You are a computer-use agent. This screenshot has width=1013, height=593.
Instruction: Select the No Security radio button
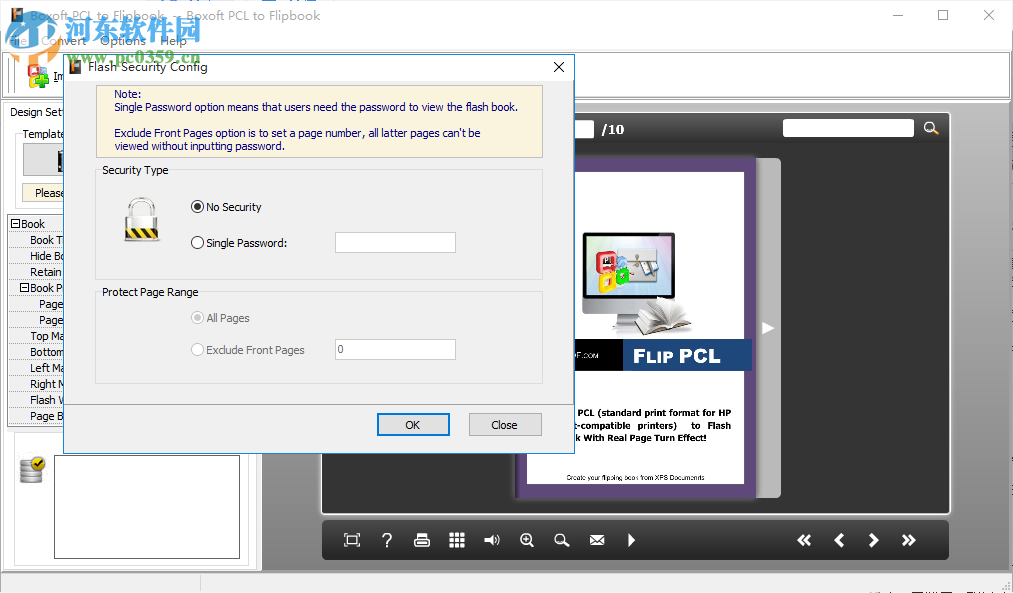(x=198, y=207)
